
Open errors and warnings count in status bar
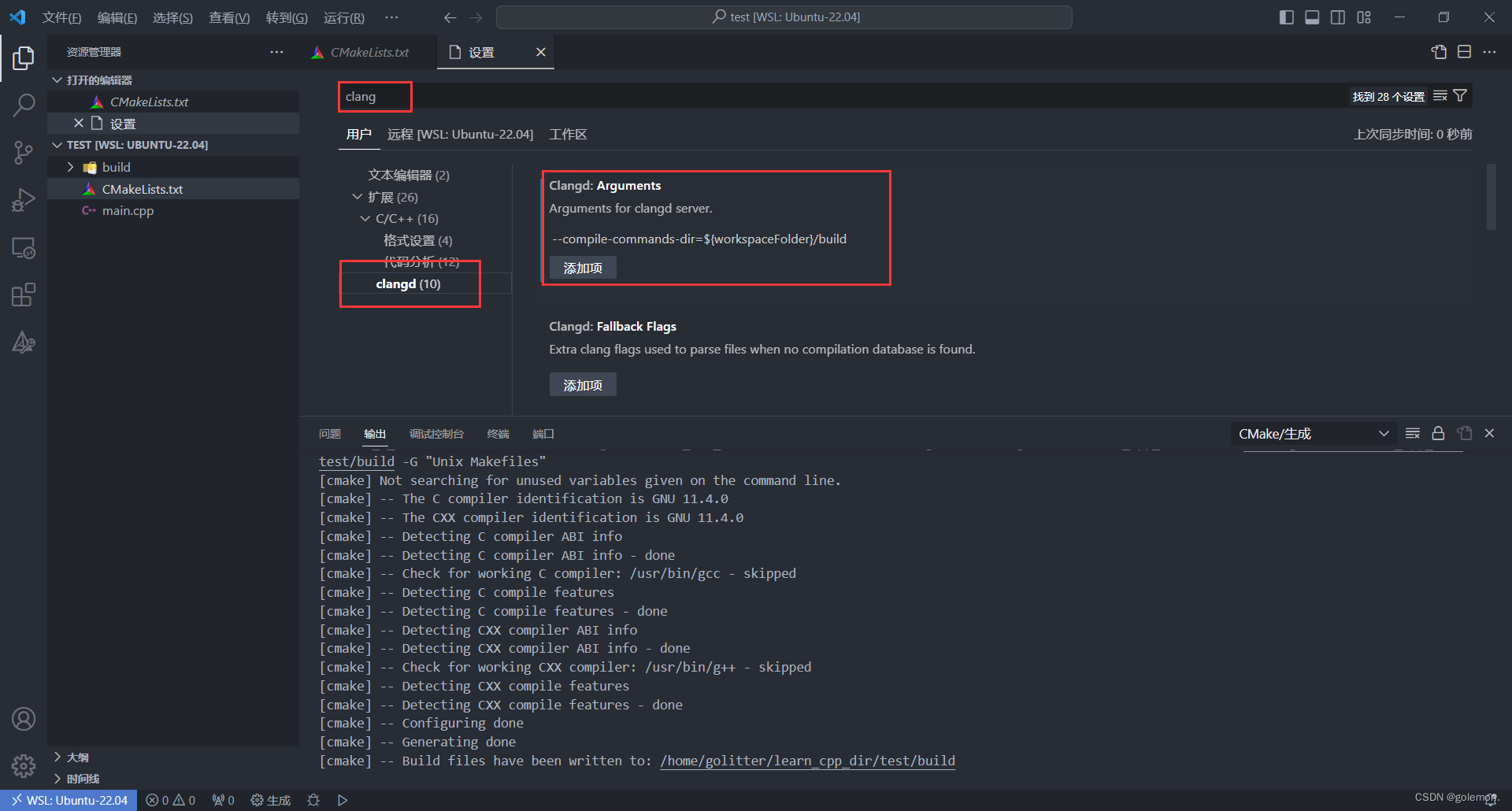(x=171, y=800)
